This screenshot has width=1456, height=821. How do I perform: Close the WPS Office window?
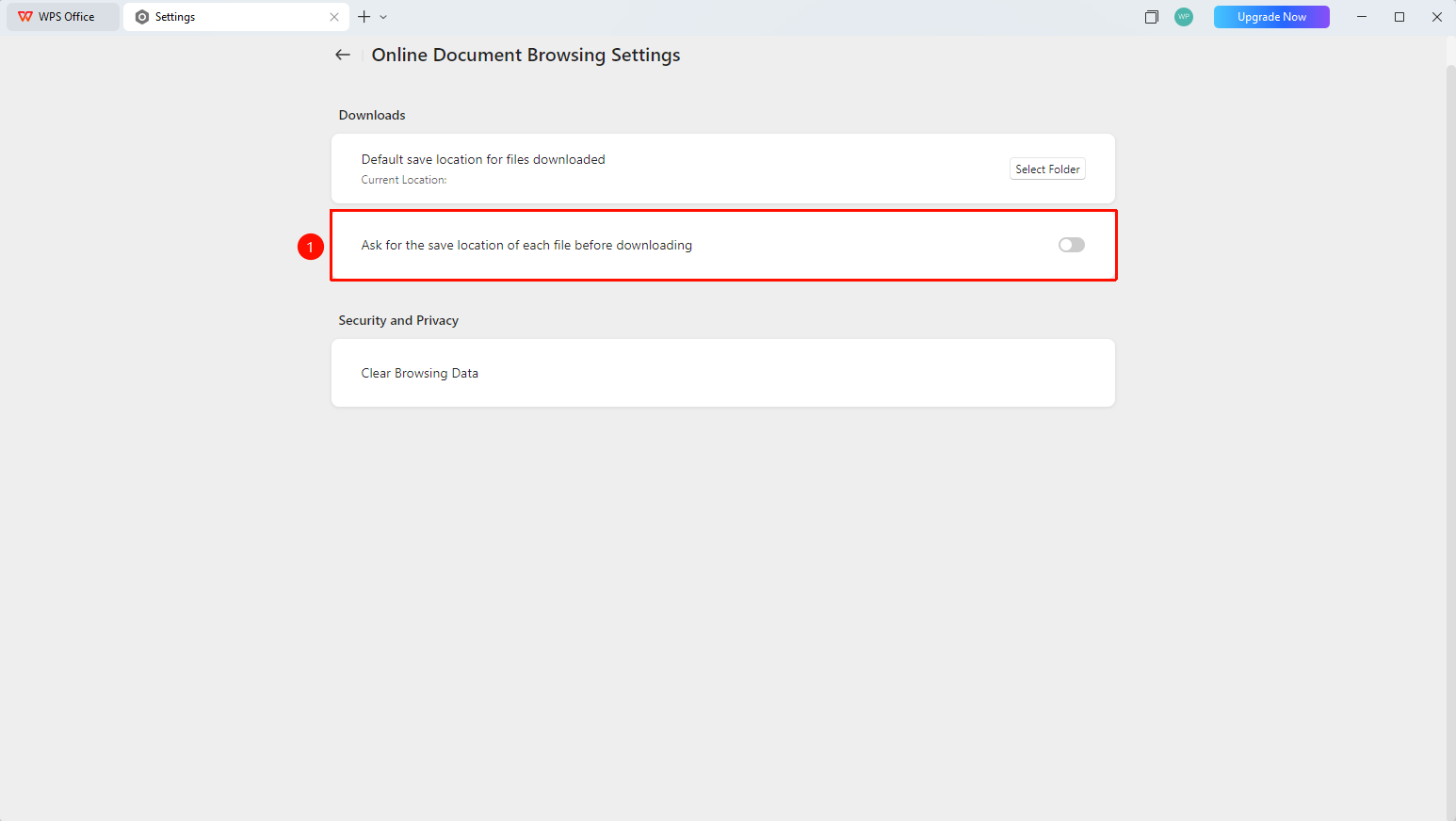(1437, 17)
